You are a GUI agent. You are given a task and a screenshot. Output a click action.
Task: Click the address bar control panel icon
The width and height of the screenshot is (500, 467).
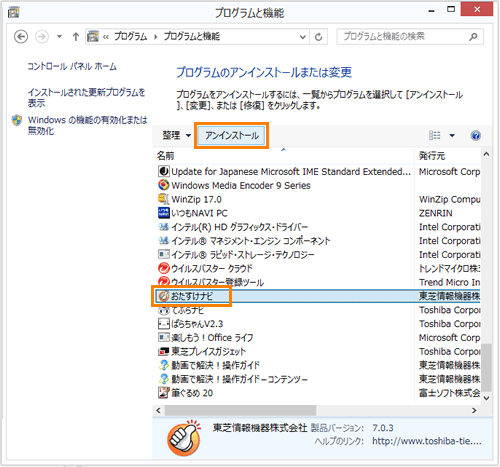93,36
